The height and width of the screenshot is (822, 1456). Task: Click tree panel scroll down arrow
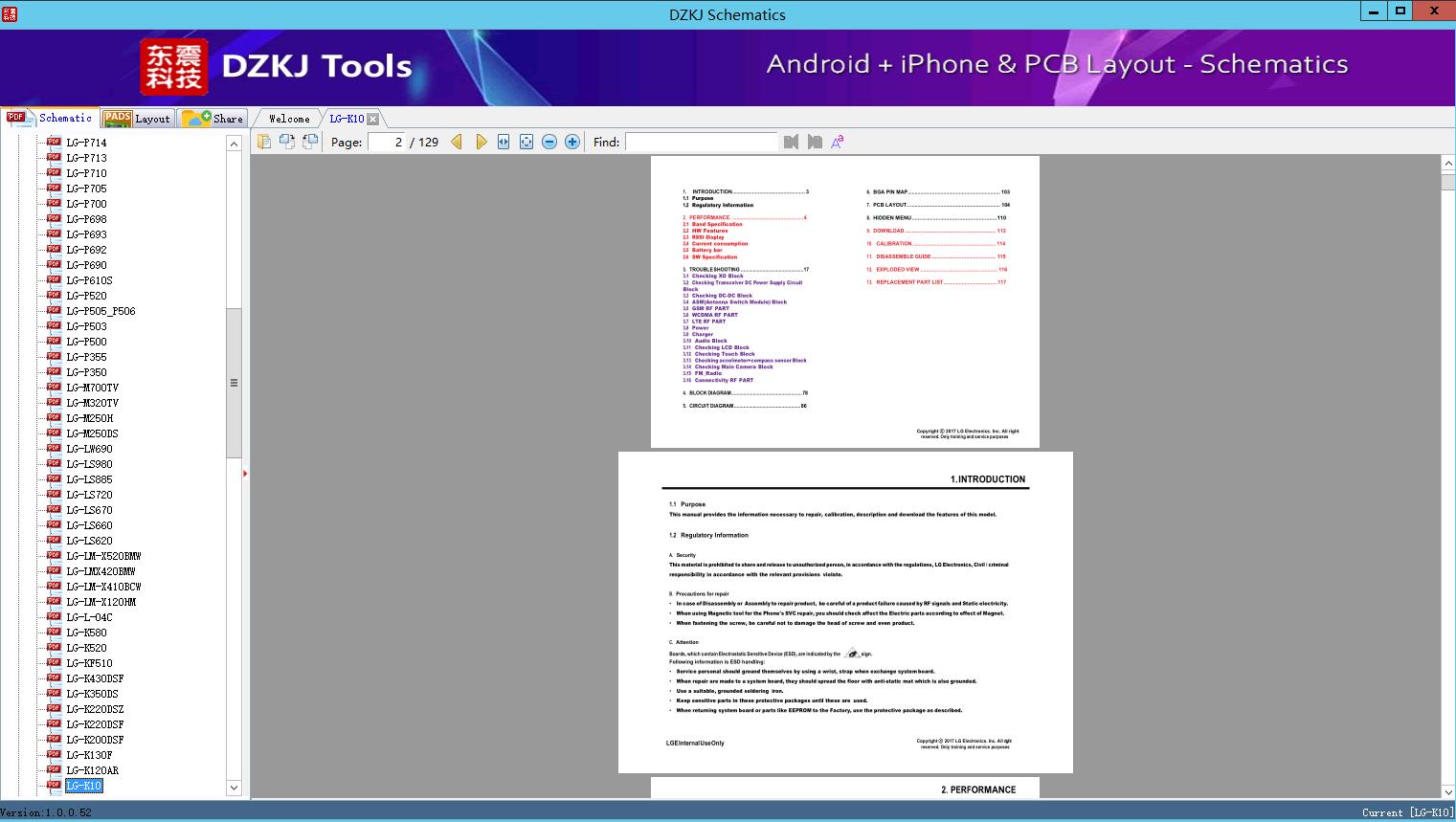click(x=234, y=789)
